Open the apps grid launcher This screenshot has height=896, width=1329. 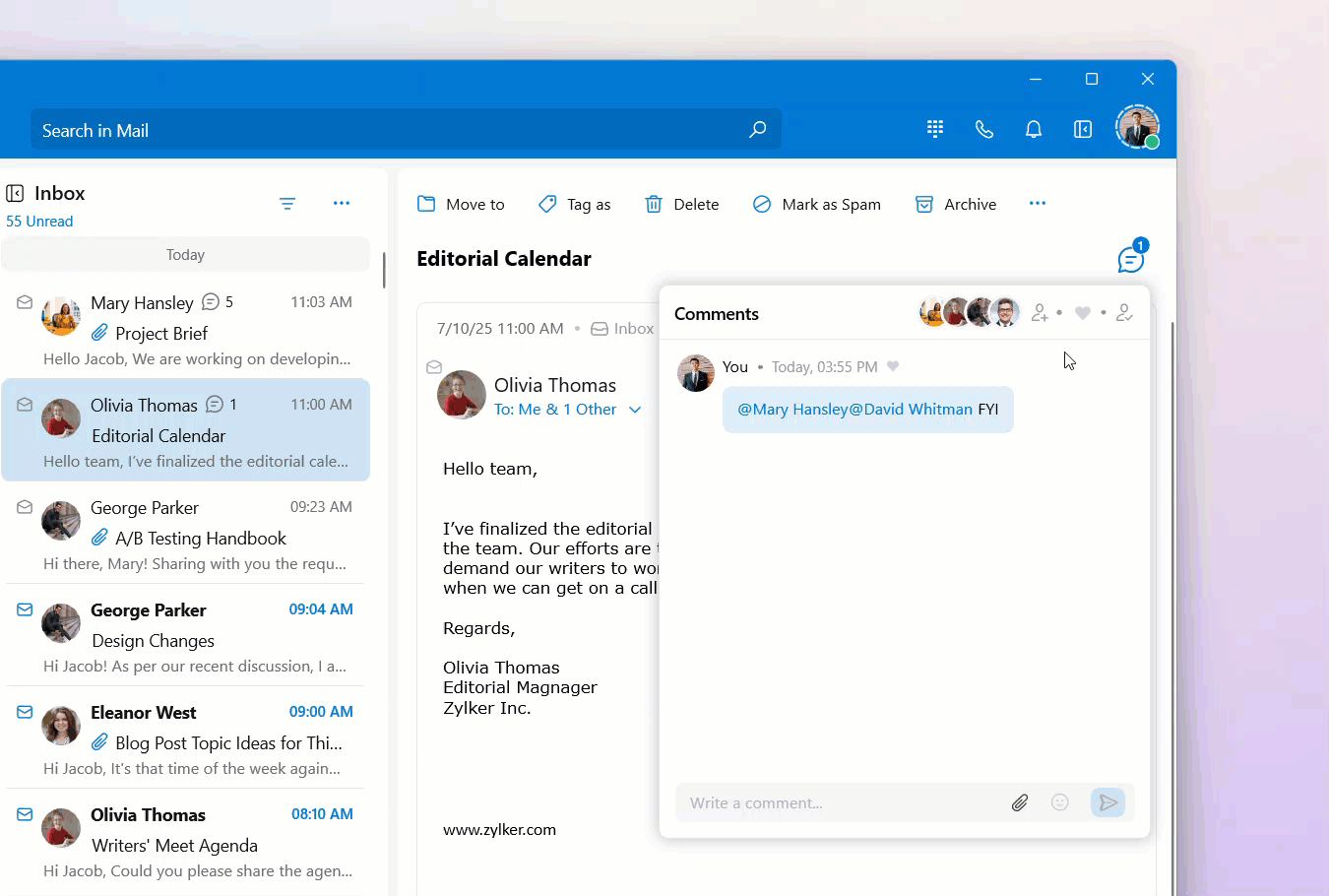(x=935, y=129)
